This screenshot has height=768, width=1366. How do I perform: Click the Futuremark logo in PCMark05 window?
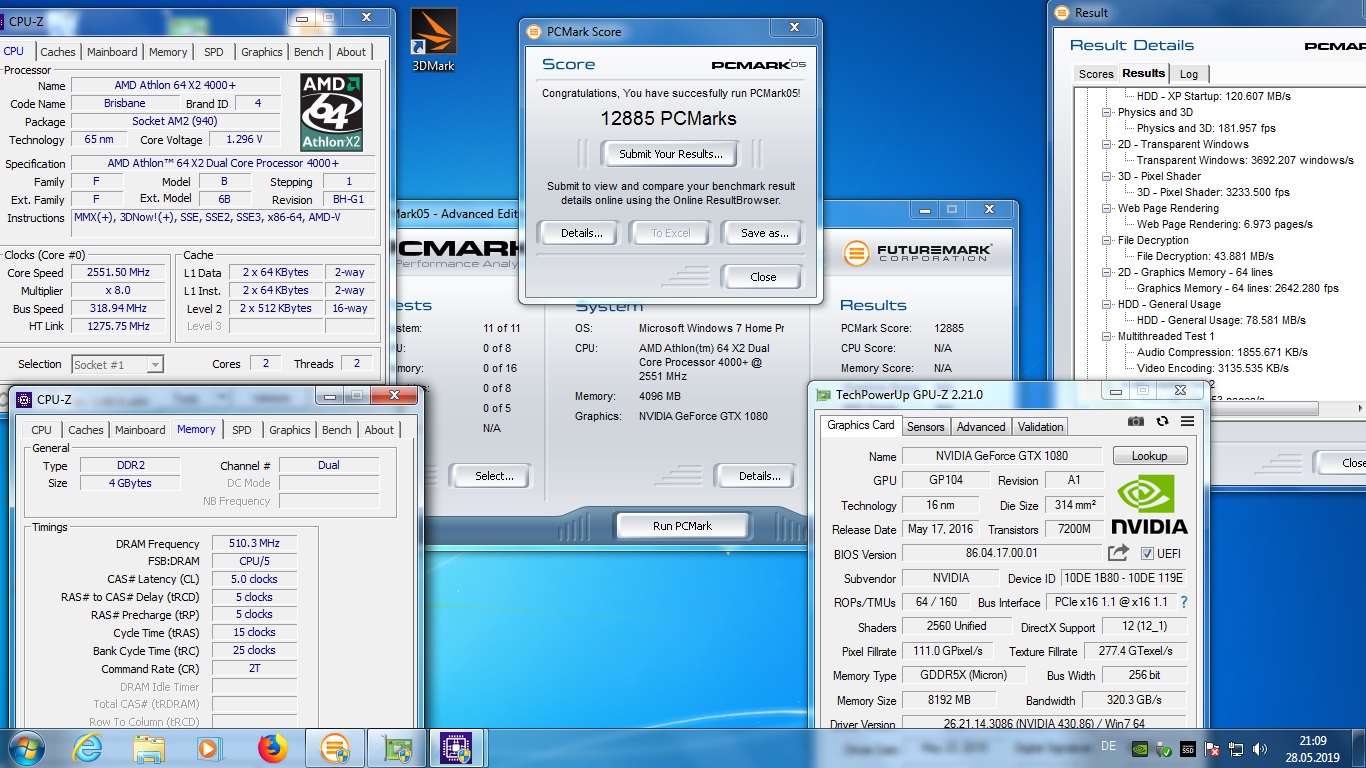click(917, 253)
